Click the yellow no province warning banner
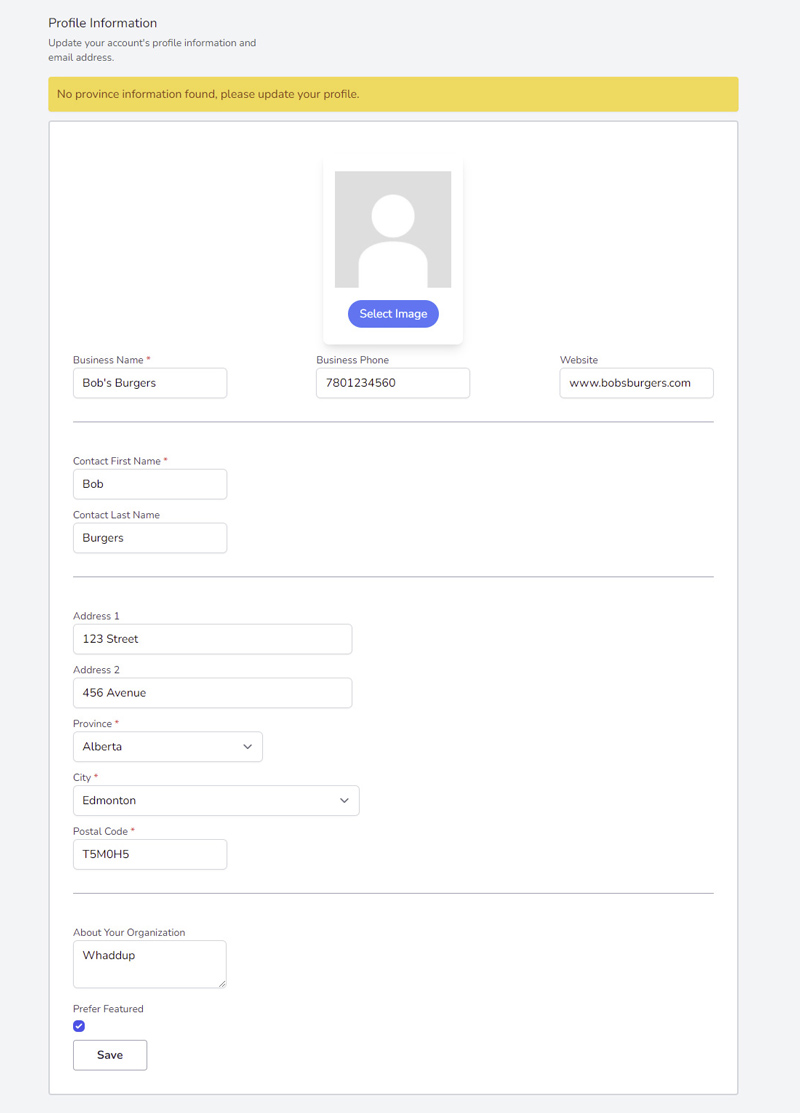Screen dimensions: 800x1113 393,94
